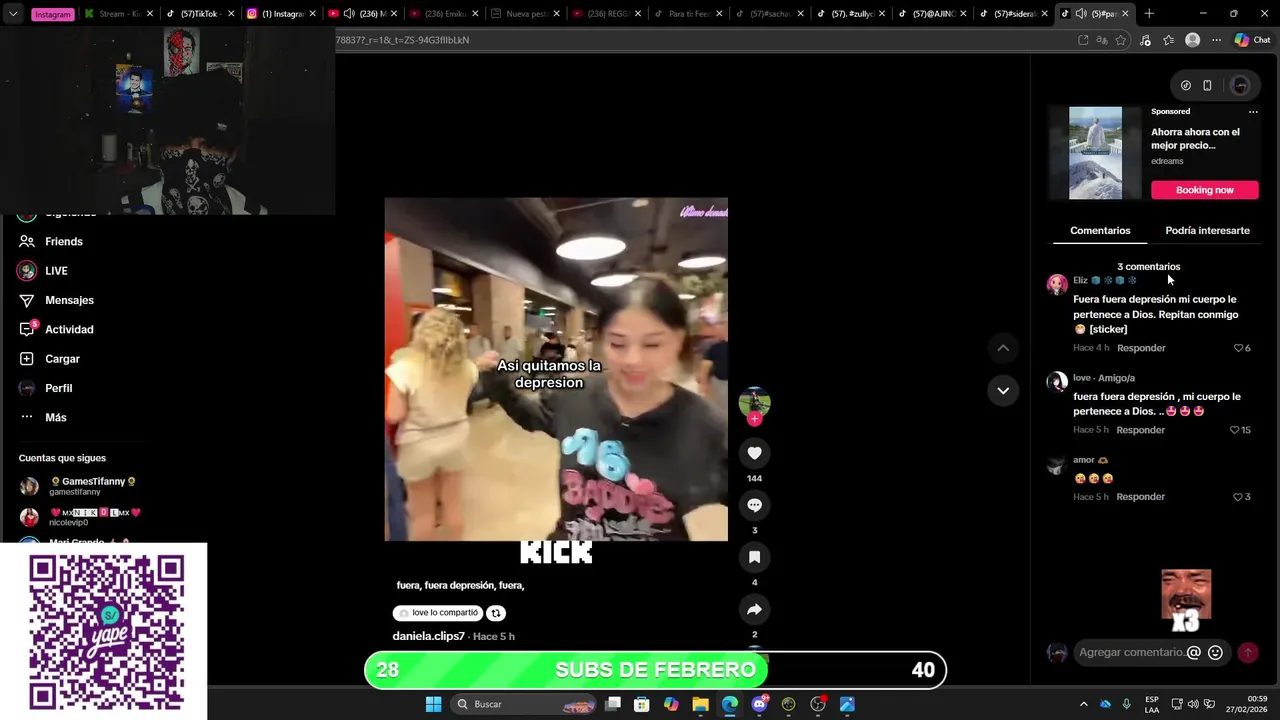
Task: Switch to the Podría interesarte tab
Action: pos(1207,231)
